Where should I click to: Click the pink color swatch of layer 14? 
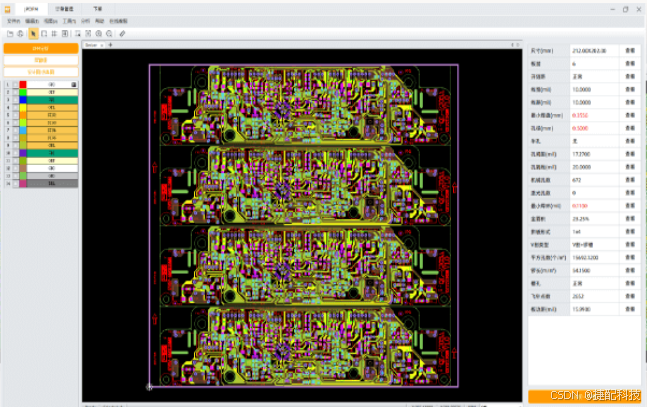(23, 184)
